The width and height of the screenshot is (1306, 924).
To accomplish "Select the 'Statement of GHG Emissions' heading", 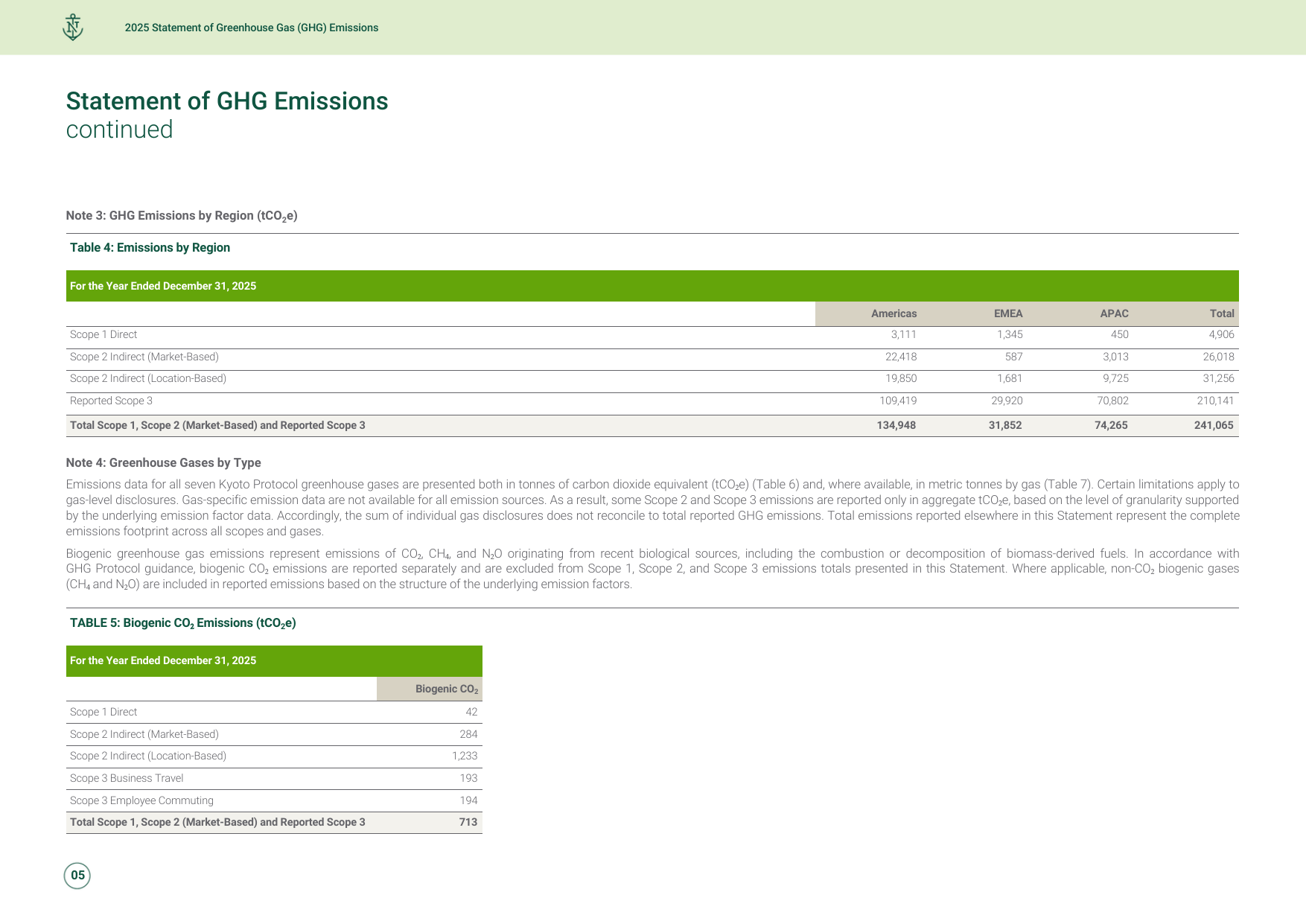I will (227, 101).
